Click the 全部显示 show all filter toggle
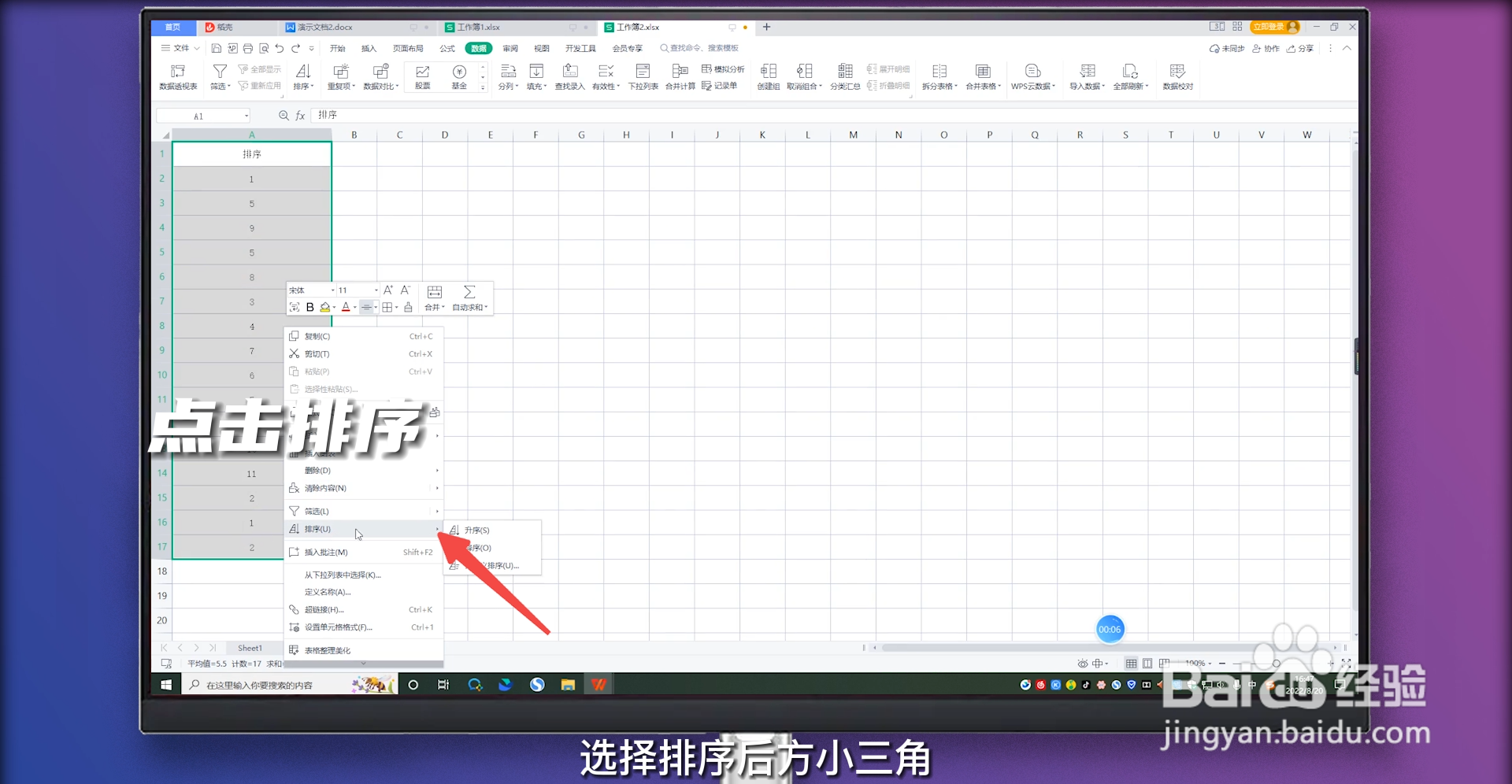1512x784 pixels. pyautogui.click(x=260, y=68)
